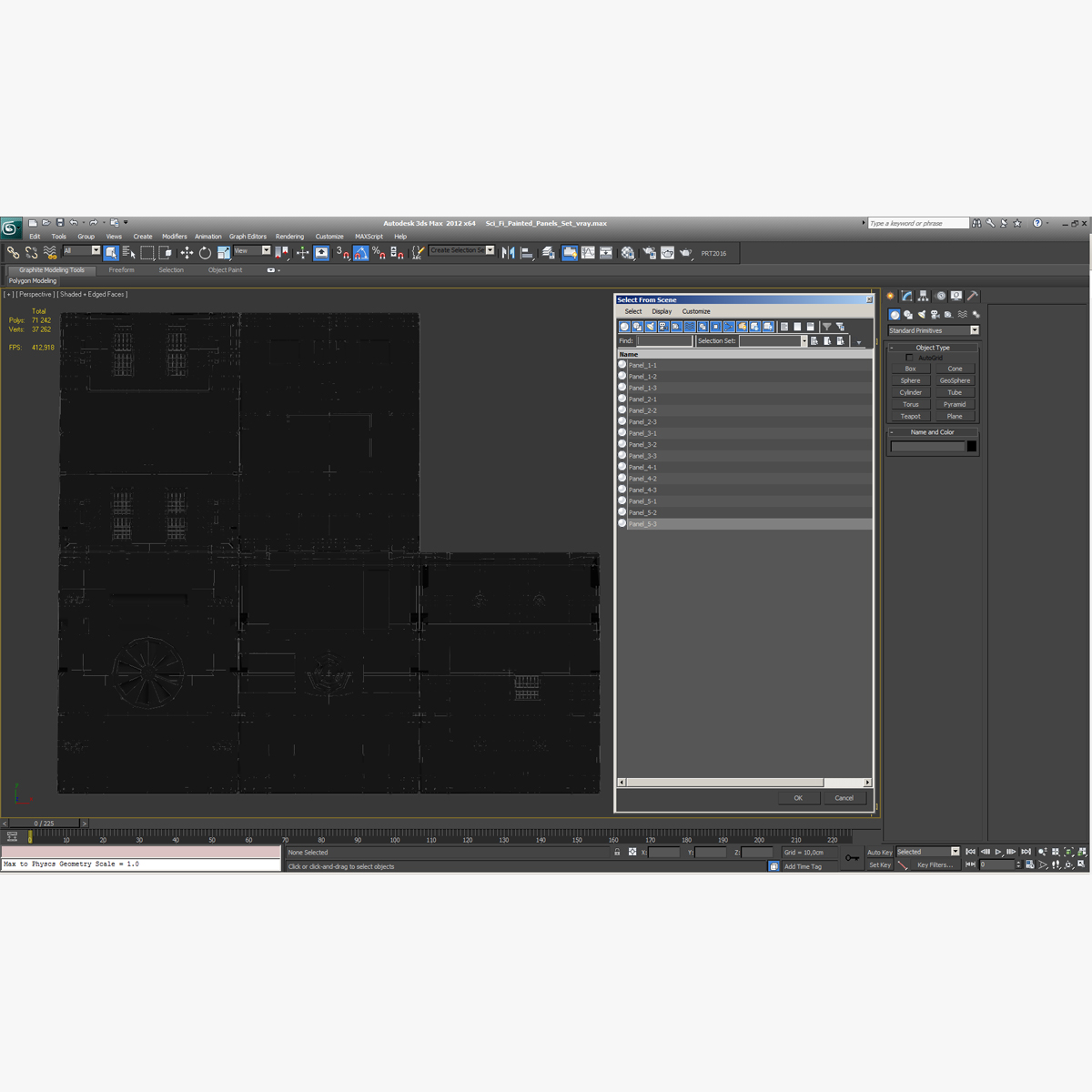Click the Set Key button

tap(879, 864)
